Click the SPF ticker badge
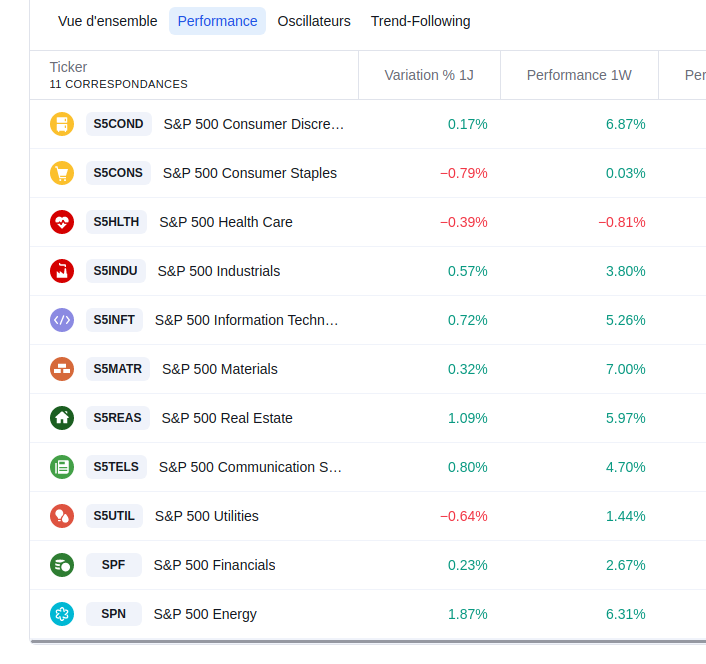Image resolution: width=706 pixels, height=664 pixels. click(x=114, y=565)
